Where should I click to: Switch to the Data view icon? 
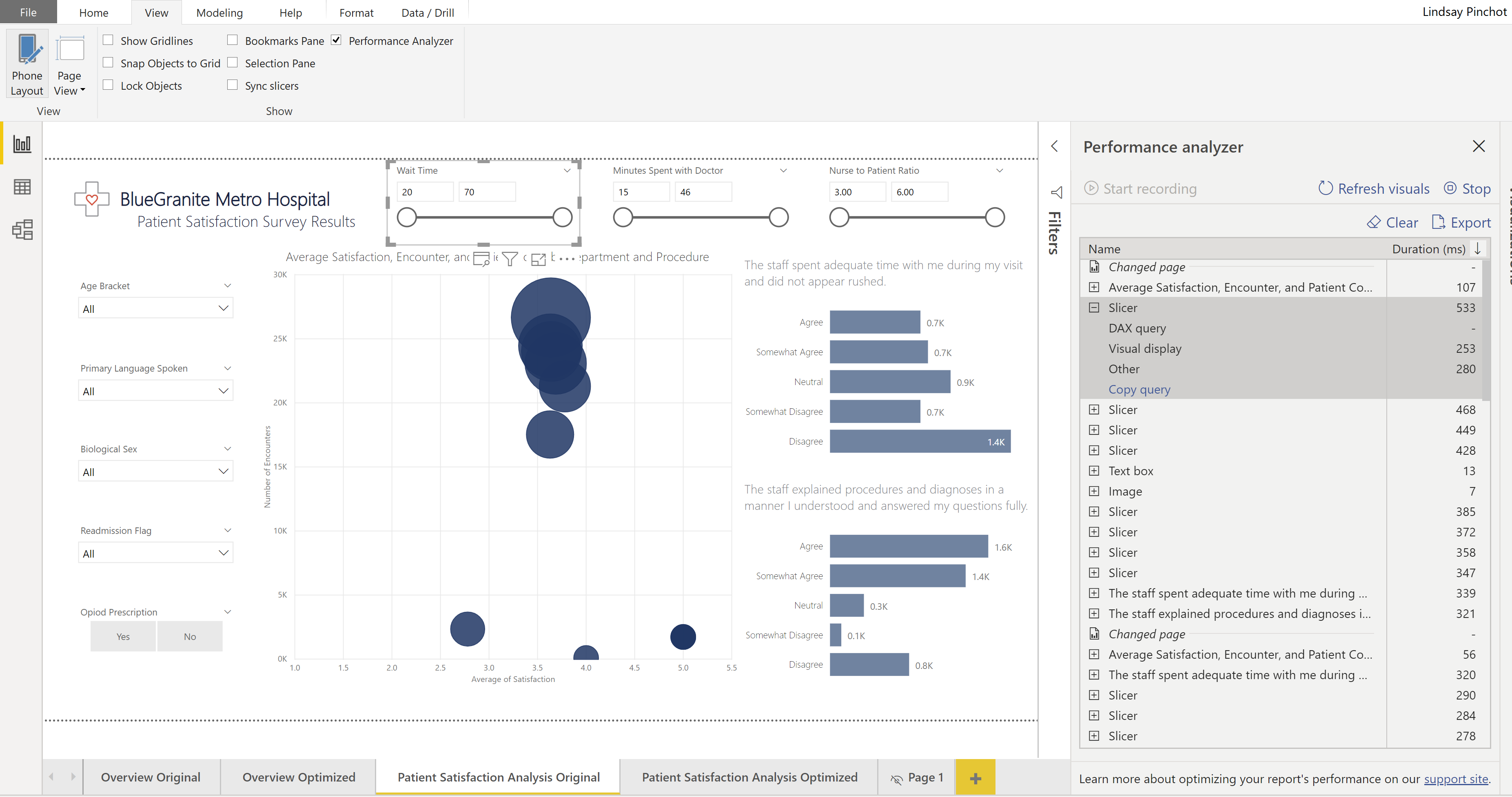coord(22,187)
